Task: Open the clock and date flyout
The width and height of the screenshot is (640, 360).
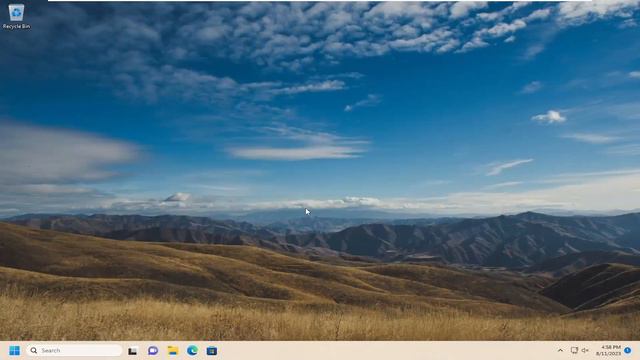Action: 609,350
